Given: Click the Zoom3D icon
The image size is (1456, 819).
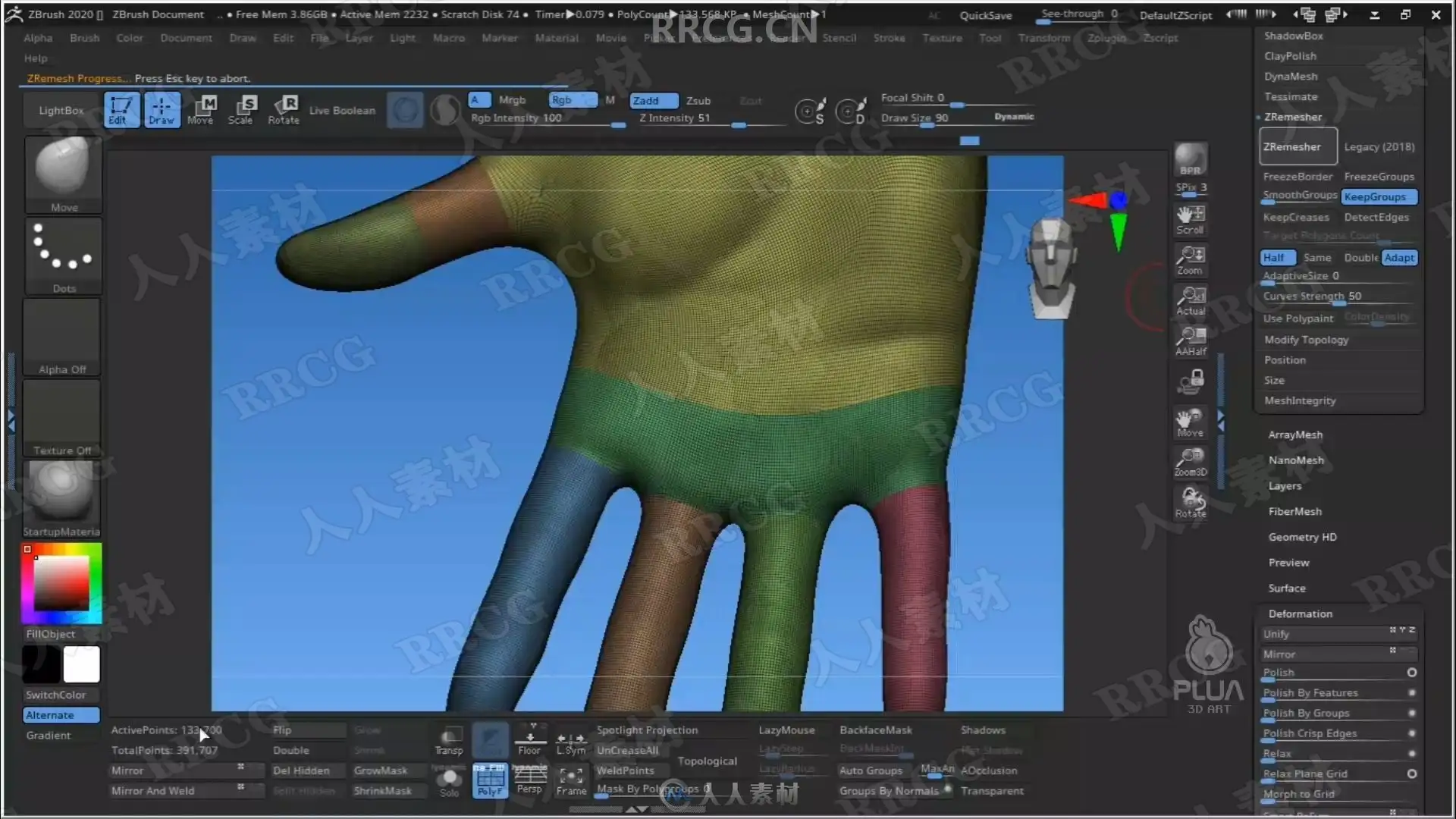Looking at the screenshot, I should click(x=1191, y=461).
